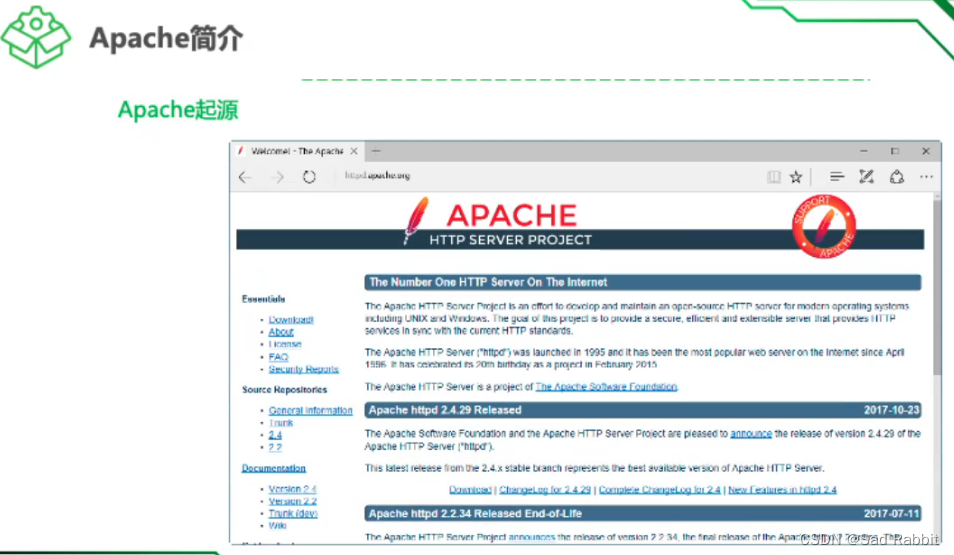Open the 2.2 repository link
Viewport: 954px width, 555px height.
point(275,447)
